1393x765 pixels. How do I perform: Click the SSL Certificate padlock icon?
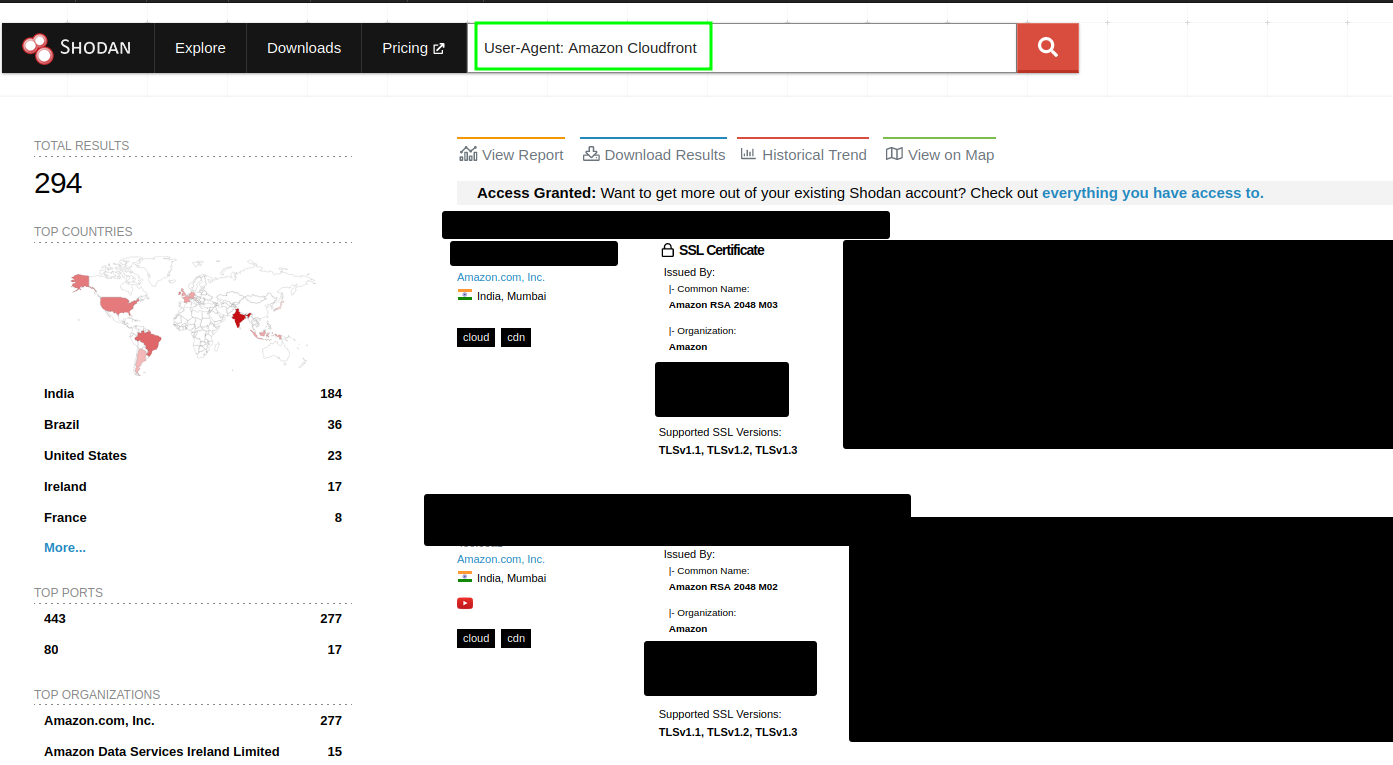[666, 249]
